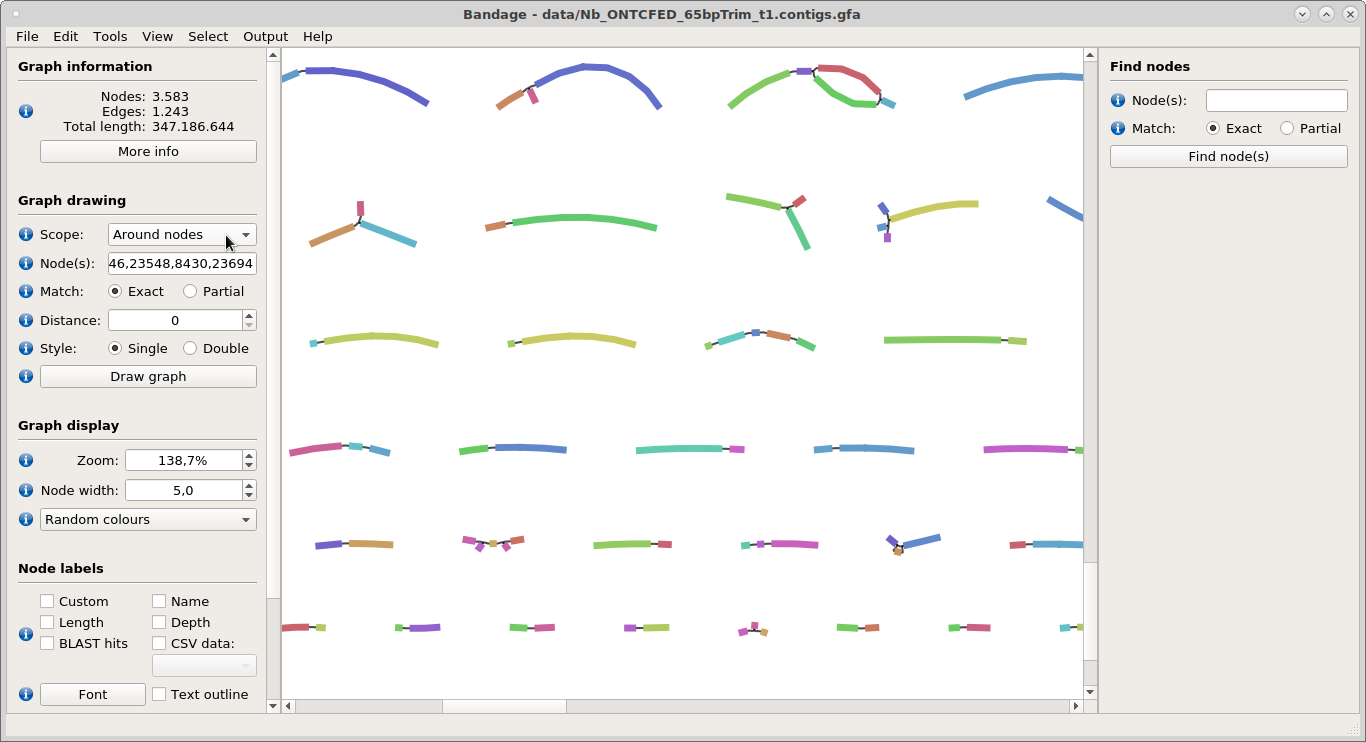
Task: Click the info icon next to Node(s) in Graph drawing
Action: tap(26, 263)
